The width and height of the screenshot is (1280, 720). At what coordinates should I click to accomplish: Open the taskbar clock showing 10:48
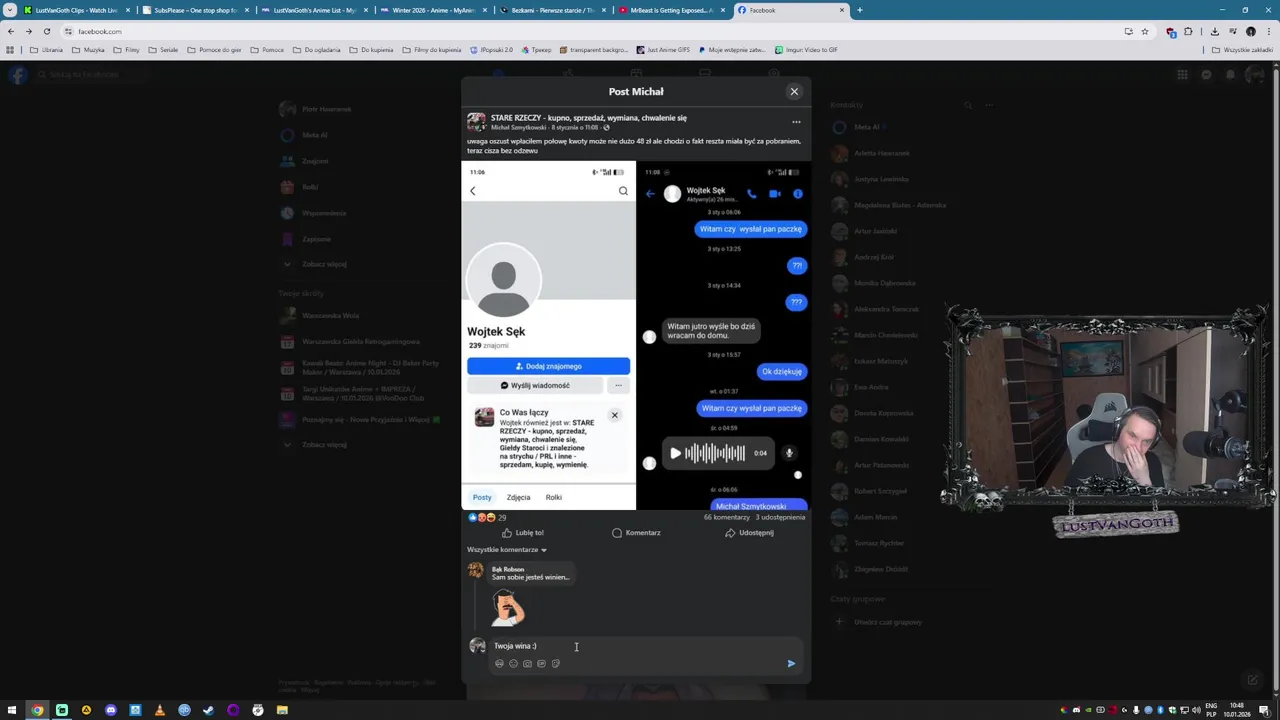pos(1237,710)
